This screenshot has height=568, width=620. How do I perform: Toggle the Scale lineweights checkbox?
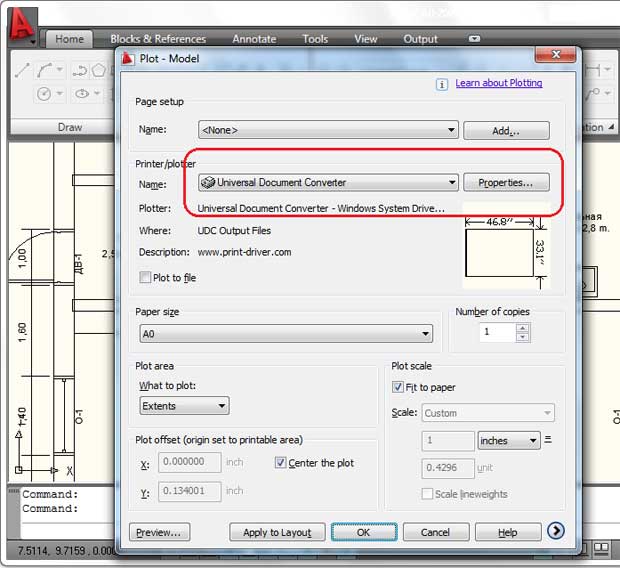(x=427, y=494)
